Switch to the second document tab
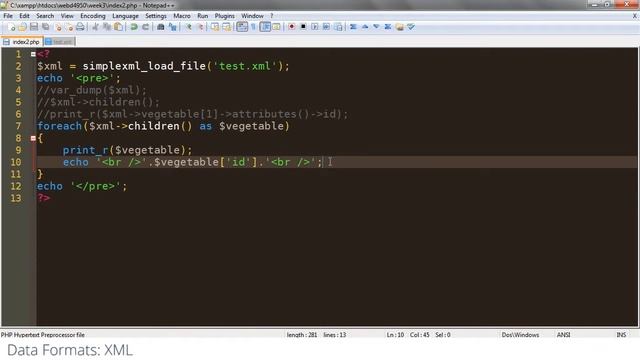 pos(59,42)
